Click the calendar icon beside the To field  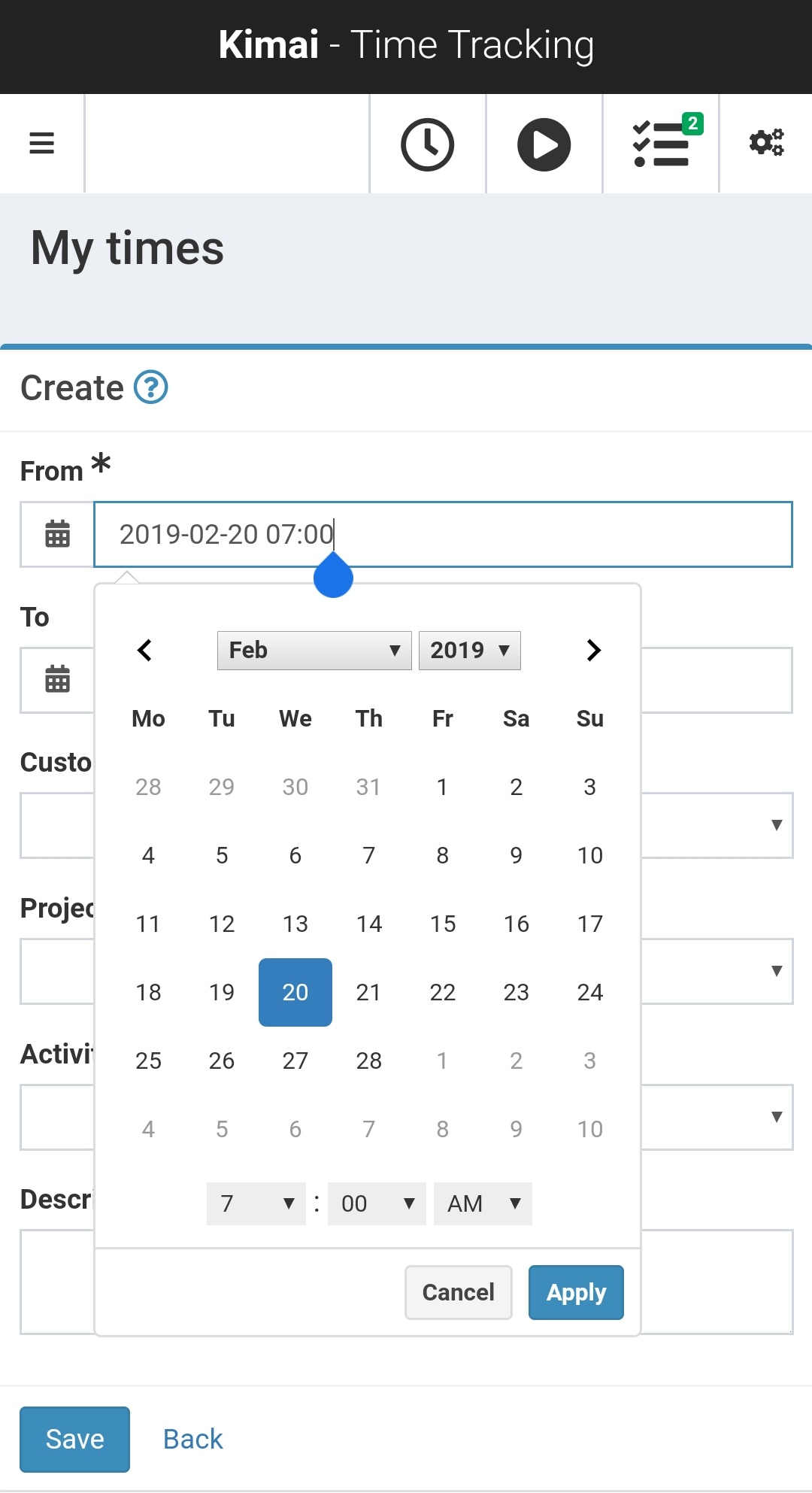pyautogui.click(x=56, y=681)
